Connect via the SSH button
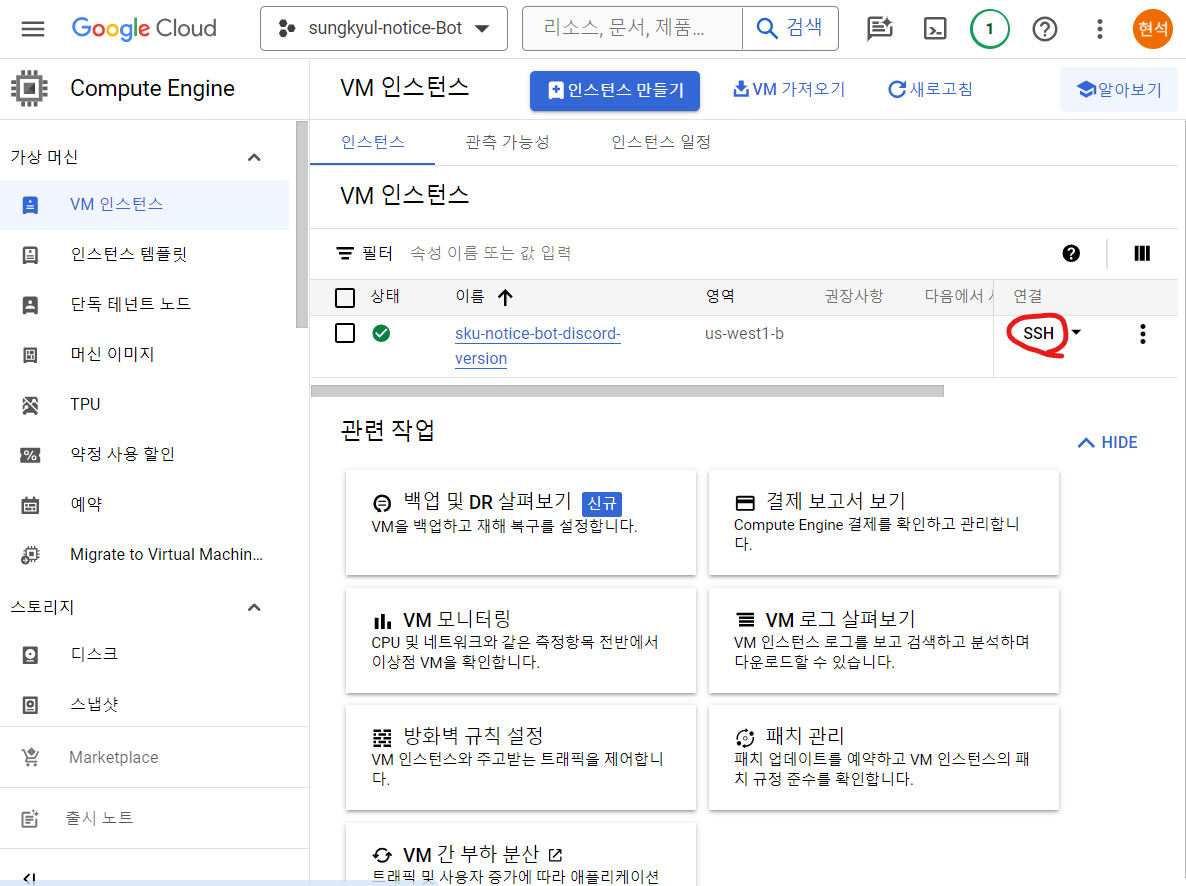The height and width of the screenshot is (886, 1186). (x=1038, y=333)
